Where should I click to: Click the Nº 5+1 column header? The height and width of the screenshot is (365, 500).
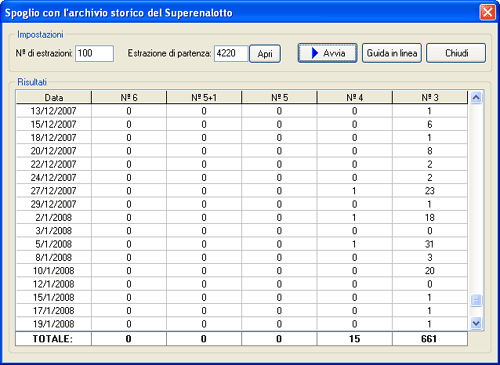point(204,97)
